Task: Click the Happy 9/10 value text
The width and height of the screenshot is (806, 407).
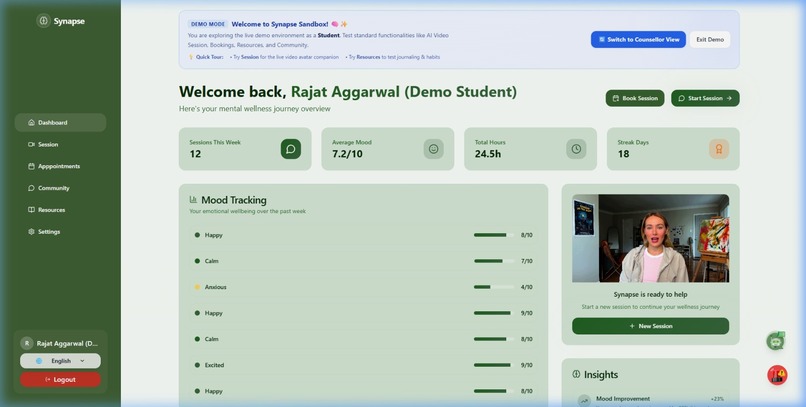Action: click(526, 313)
